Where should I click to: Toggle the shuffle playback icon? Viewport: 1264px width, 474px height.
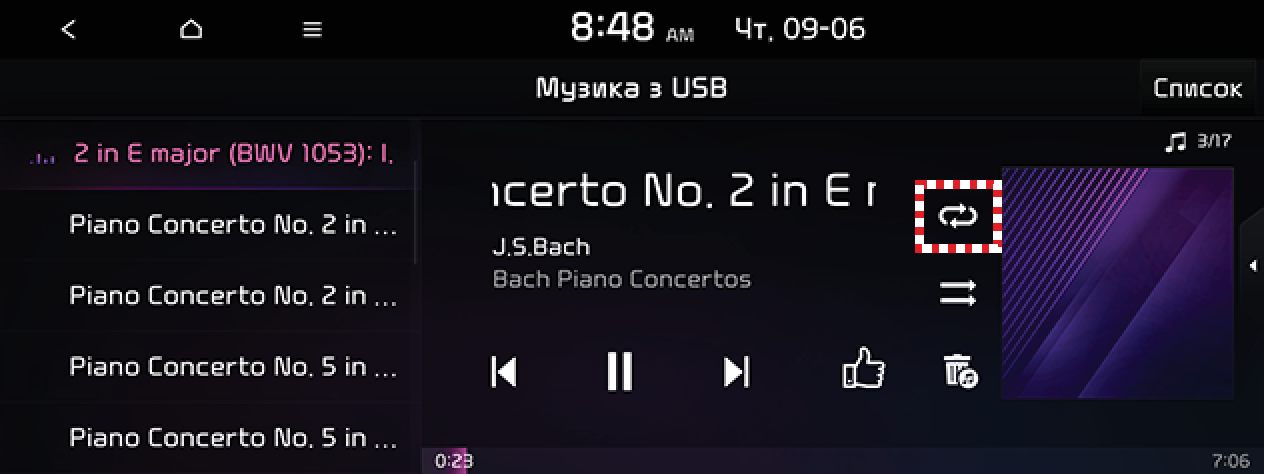[958, 293]
